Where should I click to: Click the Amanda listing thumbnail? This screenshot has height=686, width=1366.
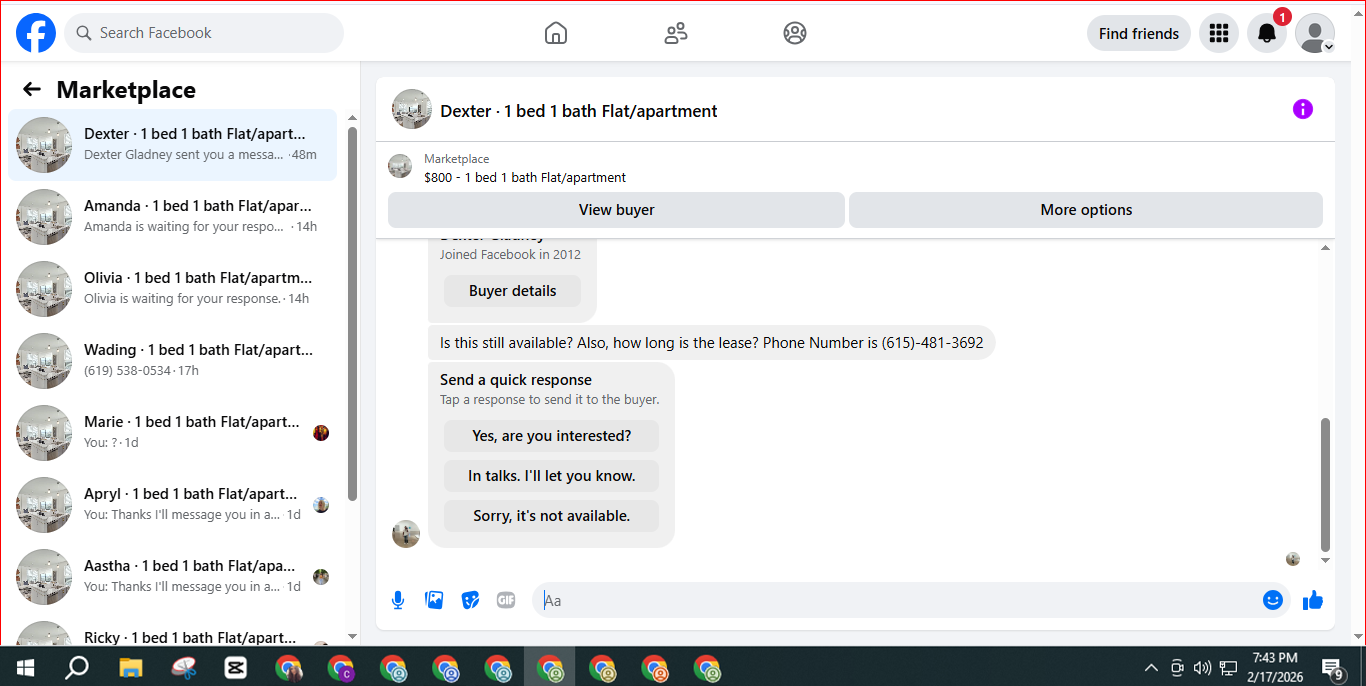44,217
